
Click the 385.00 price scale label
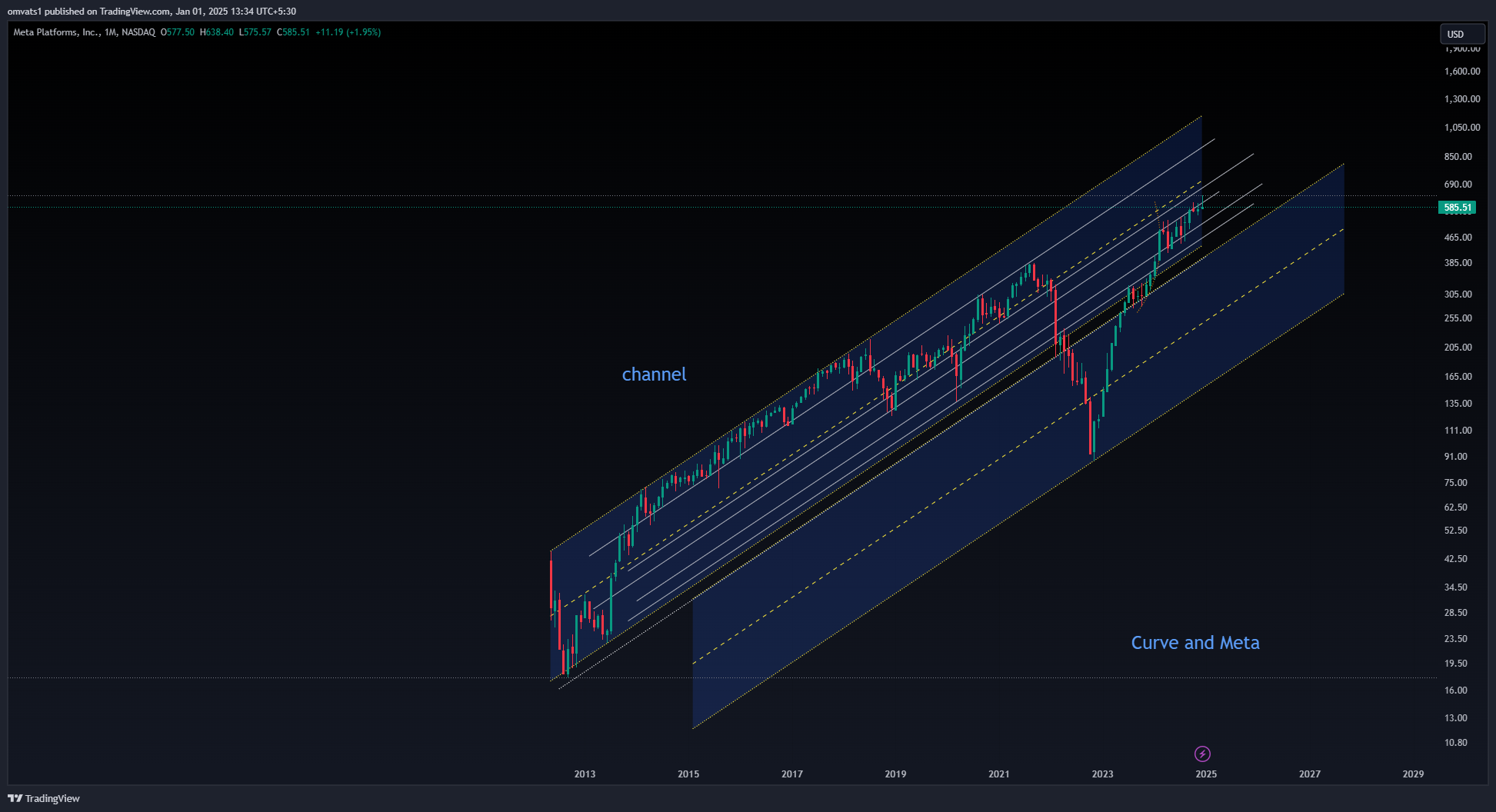point(1458,263)
